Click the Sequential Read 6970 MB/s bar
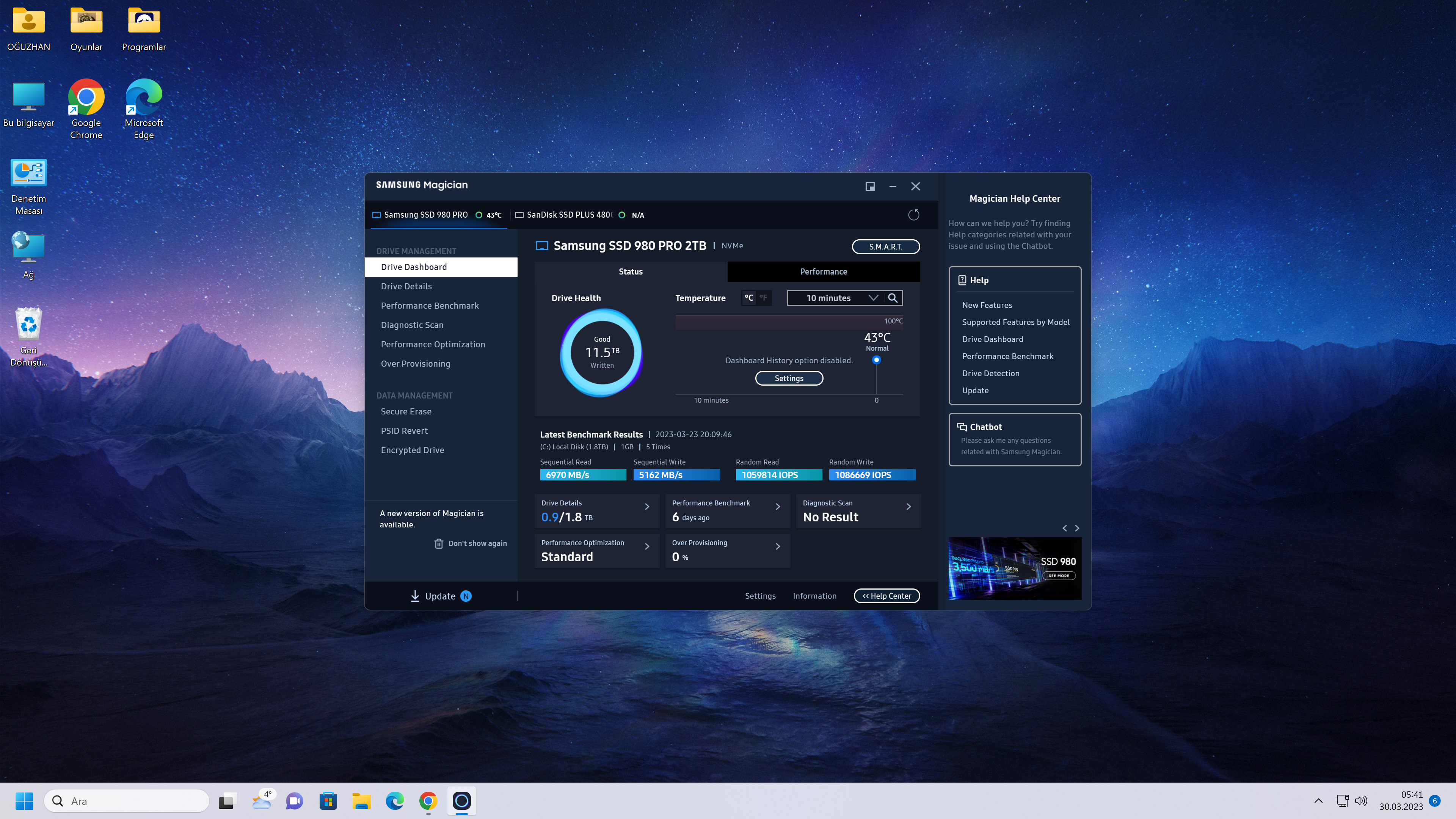Image resolution: width=1456 pixels, height=819 pixels. (583, 475)
